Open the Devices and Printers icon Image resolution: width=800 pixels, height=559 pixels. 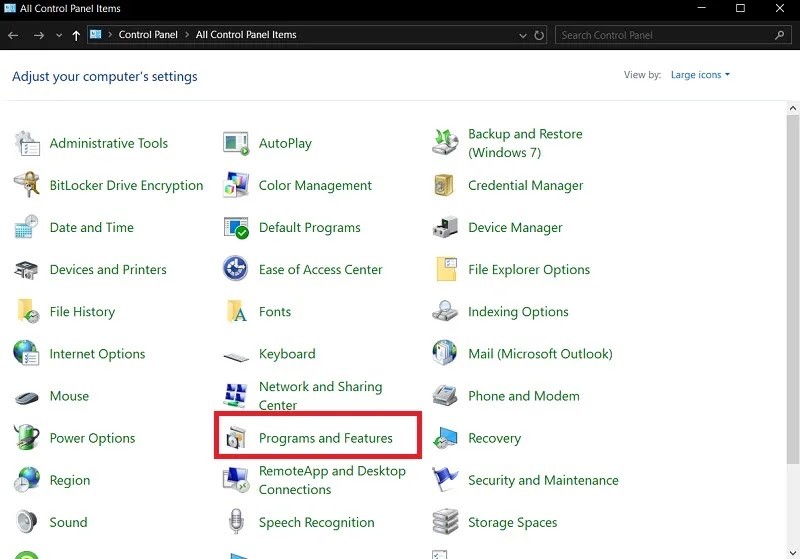pos(27,269)
